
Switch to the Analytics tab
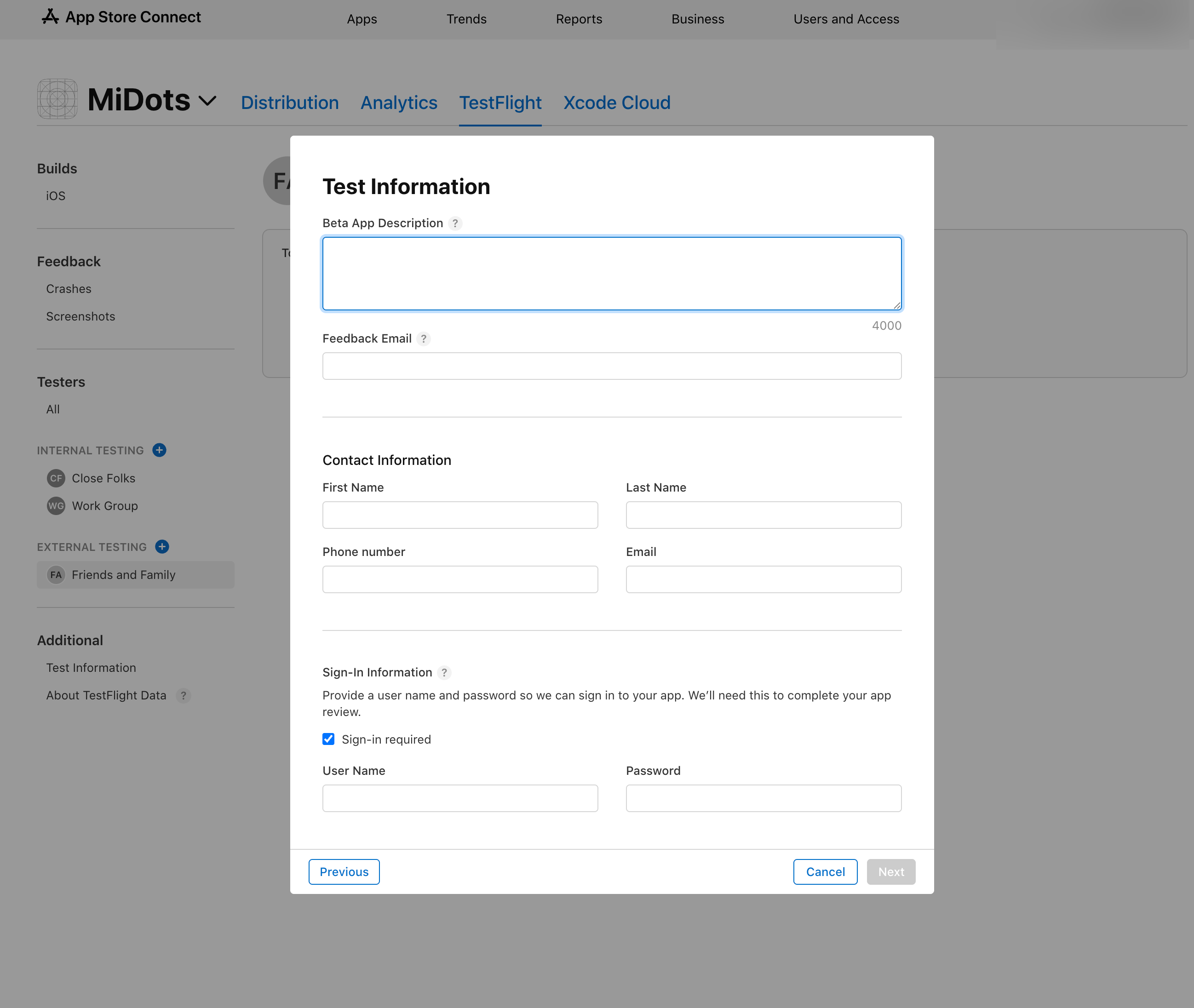coord(399,103)
